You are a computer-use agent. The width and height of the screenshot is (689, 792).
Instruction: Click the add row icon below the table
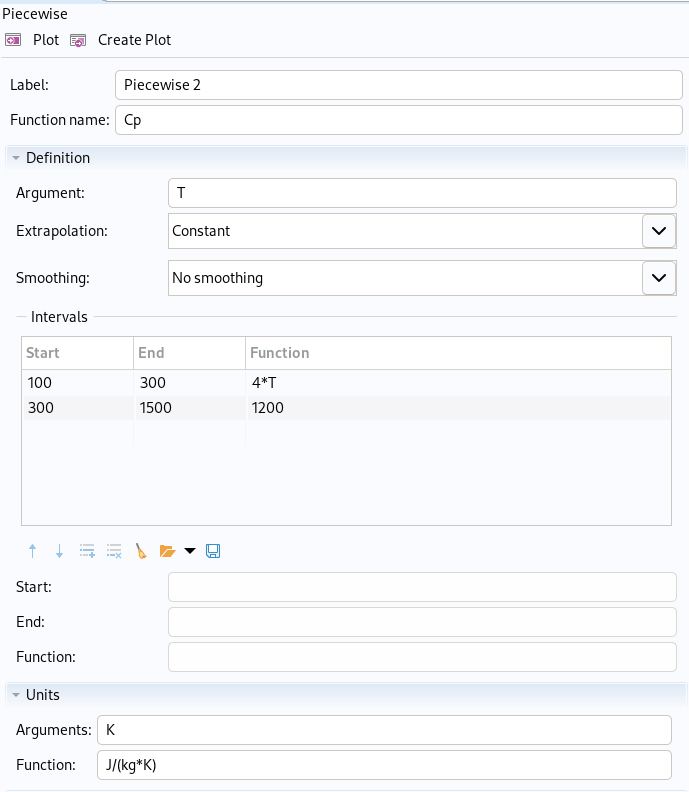pos(87,551)
